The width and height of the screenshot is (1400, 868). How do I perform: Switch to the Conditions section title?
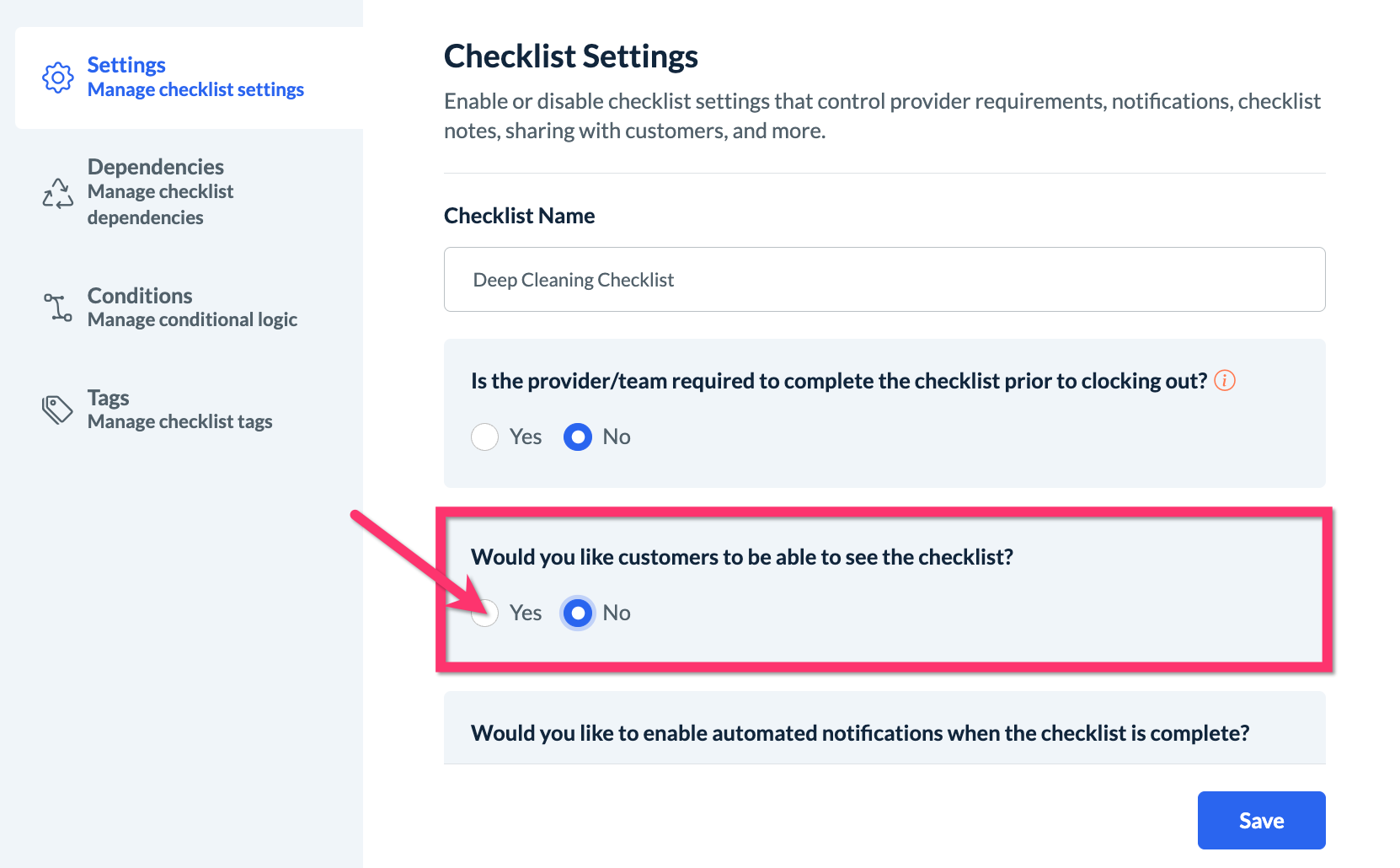tap(140, 296)
